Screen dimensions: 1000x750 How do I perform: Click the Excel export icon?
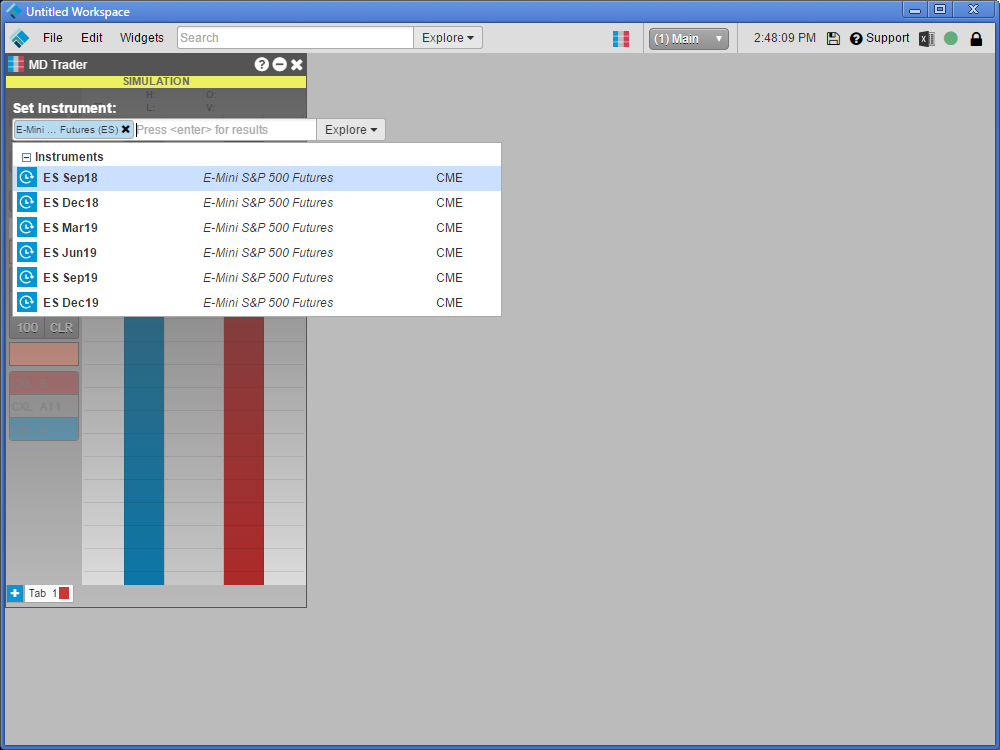(x=927, y=39)
